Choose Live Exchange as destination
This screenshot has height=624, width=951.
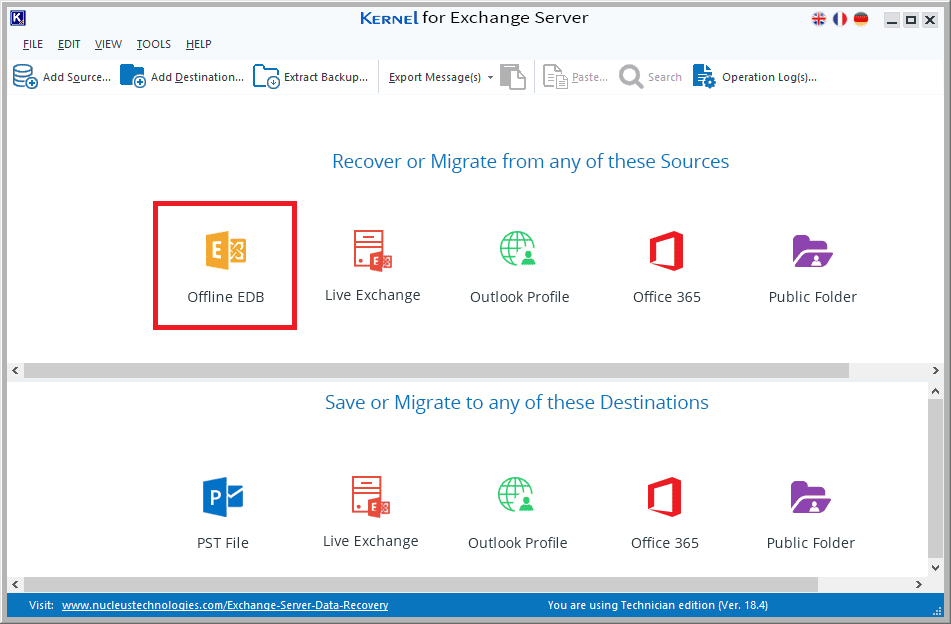tap(371, 512)
